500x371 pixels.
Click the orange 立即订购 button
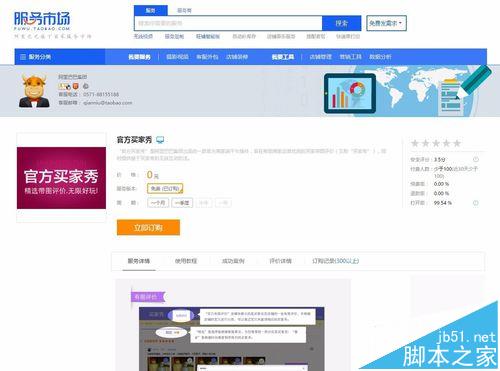click(148, 227)
